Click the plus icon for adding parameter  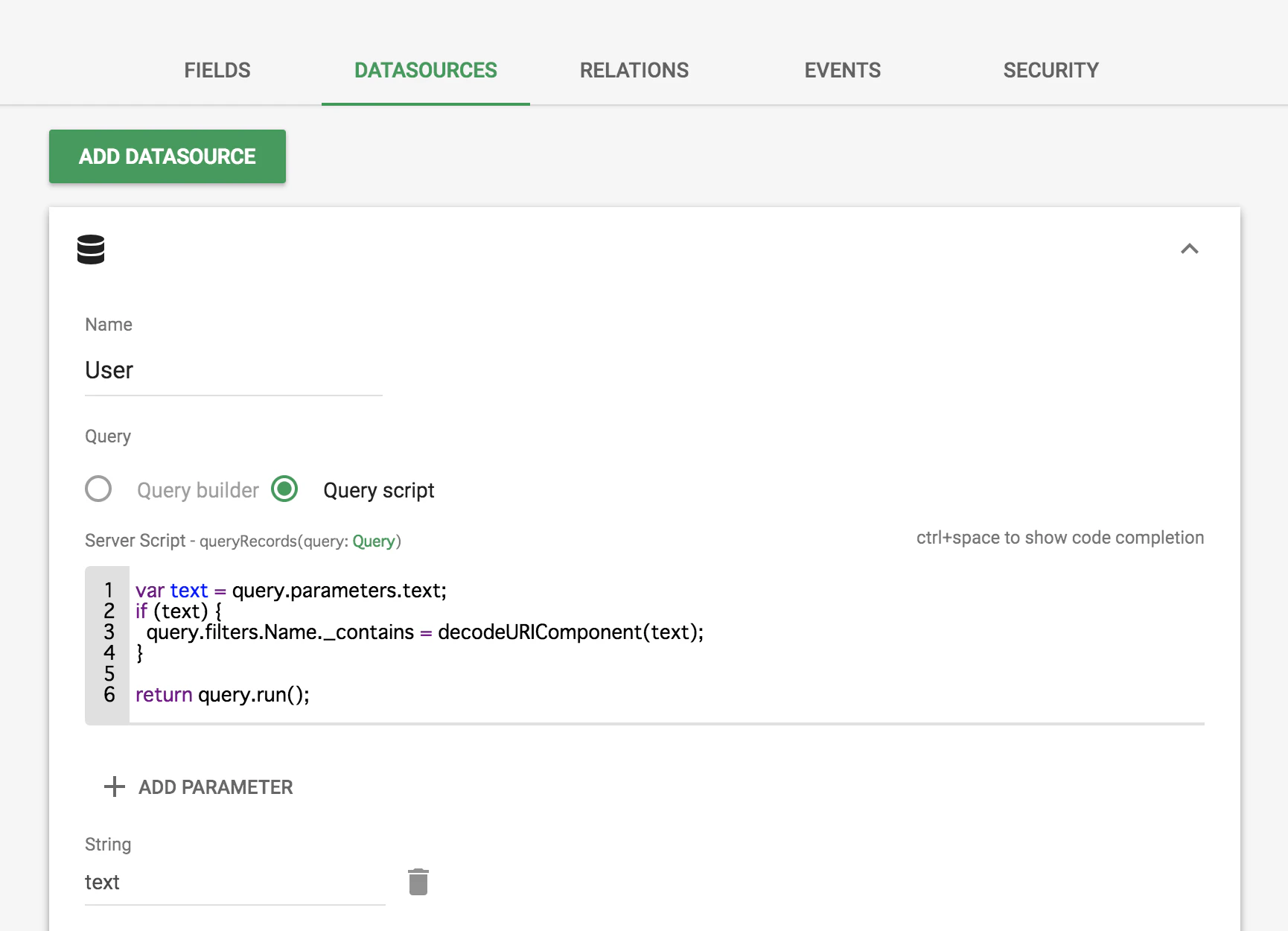[x=115, y=787]
